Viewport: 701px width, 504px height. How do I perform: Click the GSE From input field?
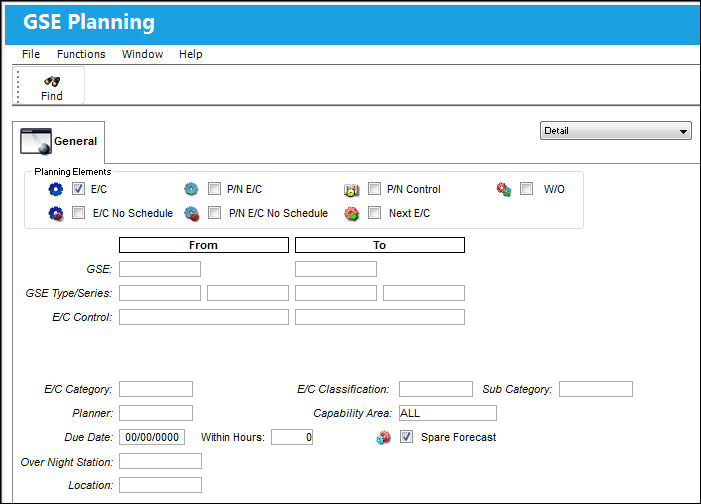pos(160,269)
